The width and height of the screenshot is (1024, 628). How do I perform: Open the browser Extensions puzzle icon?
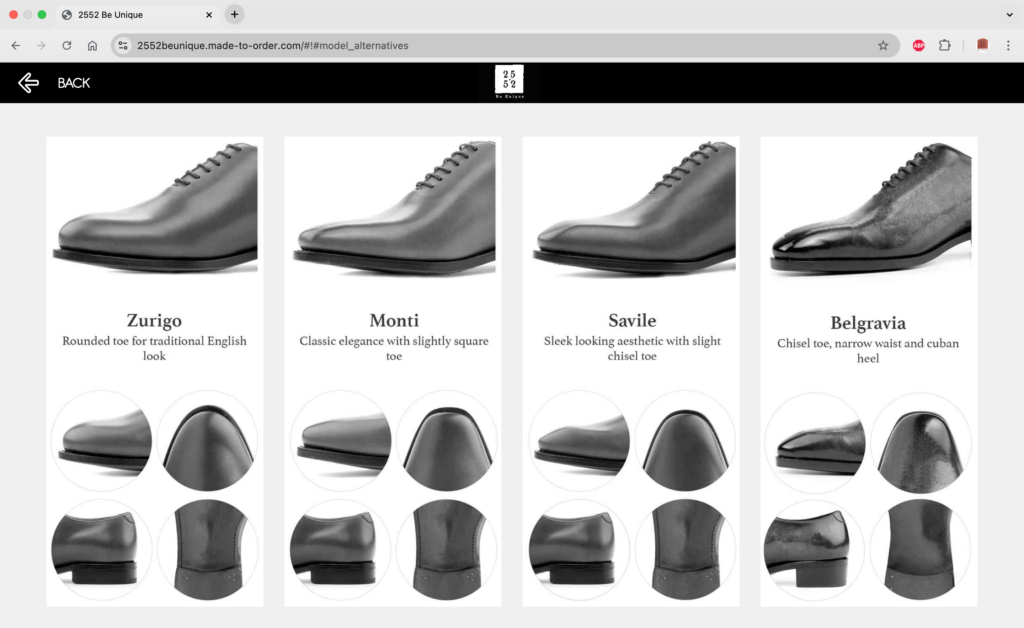click(945, 45)
